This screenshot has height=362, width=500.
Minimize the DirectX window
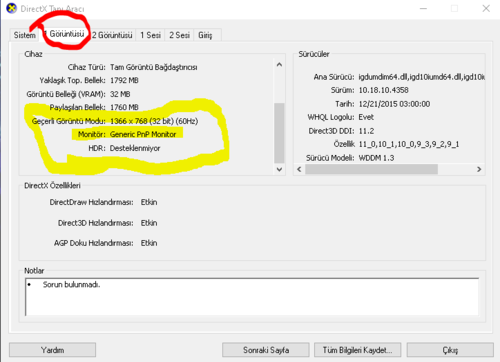click(423, 8)
